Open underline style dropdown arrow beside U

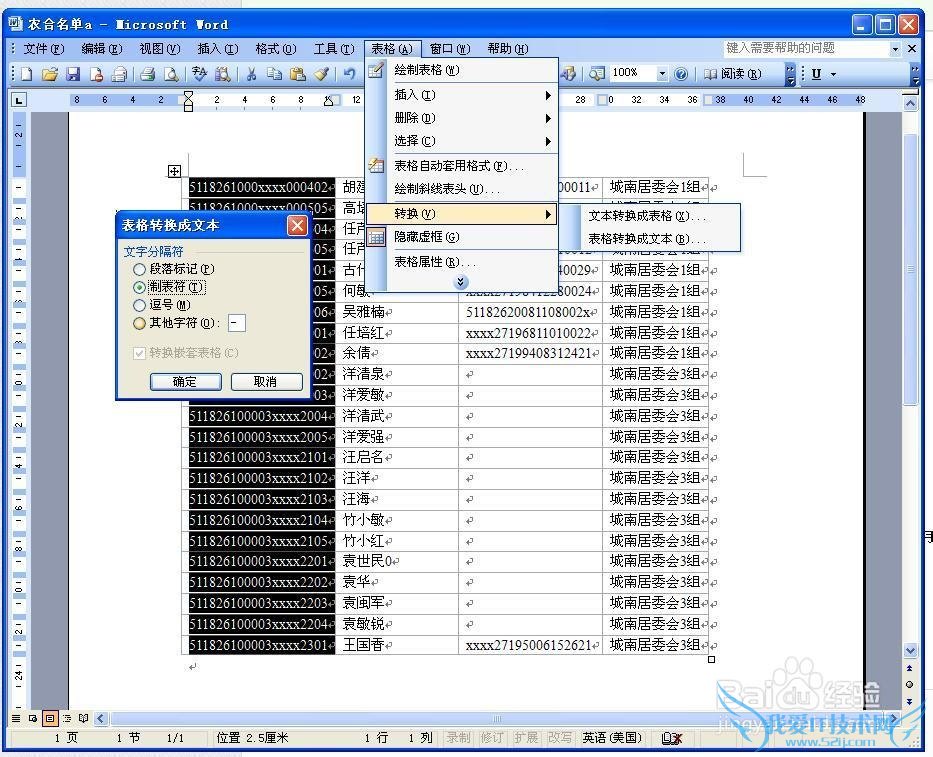pyautogui.click(x=834, y=74)
